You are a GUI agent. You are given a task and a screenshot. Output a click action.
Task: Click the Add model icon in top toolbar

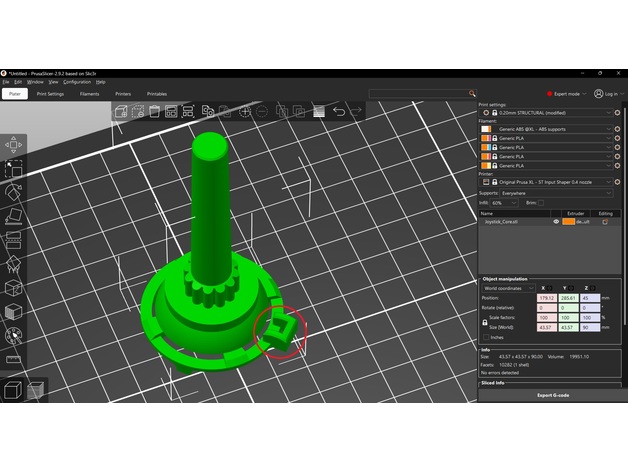(x=122, y=111)
